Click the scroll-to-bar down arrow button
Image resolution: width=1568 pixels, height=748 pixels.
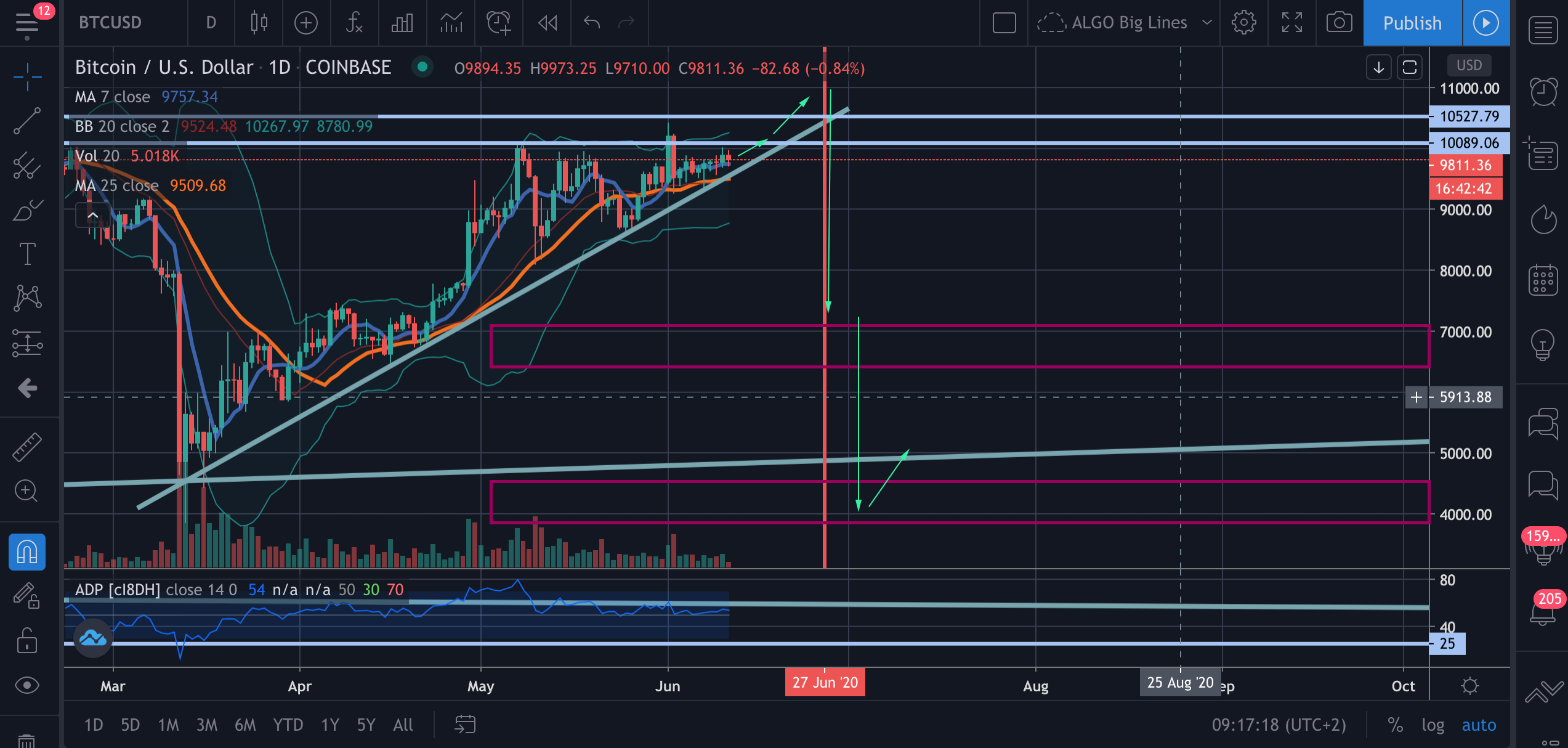1379,67
